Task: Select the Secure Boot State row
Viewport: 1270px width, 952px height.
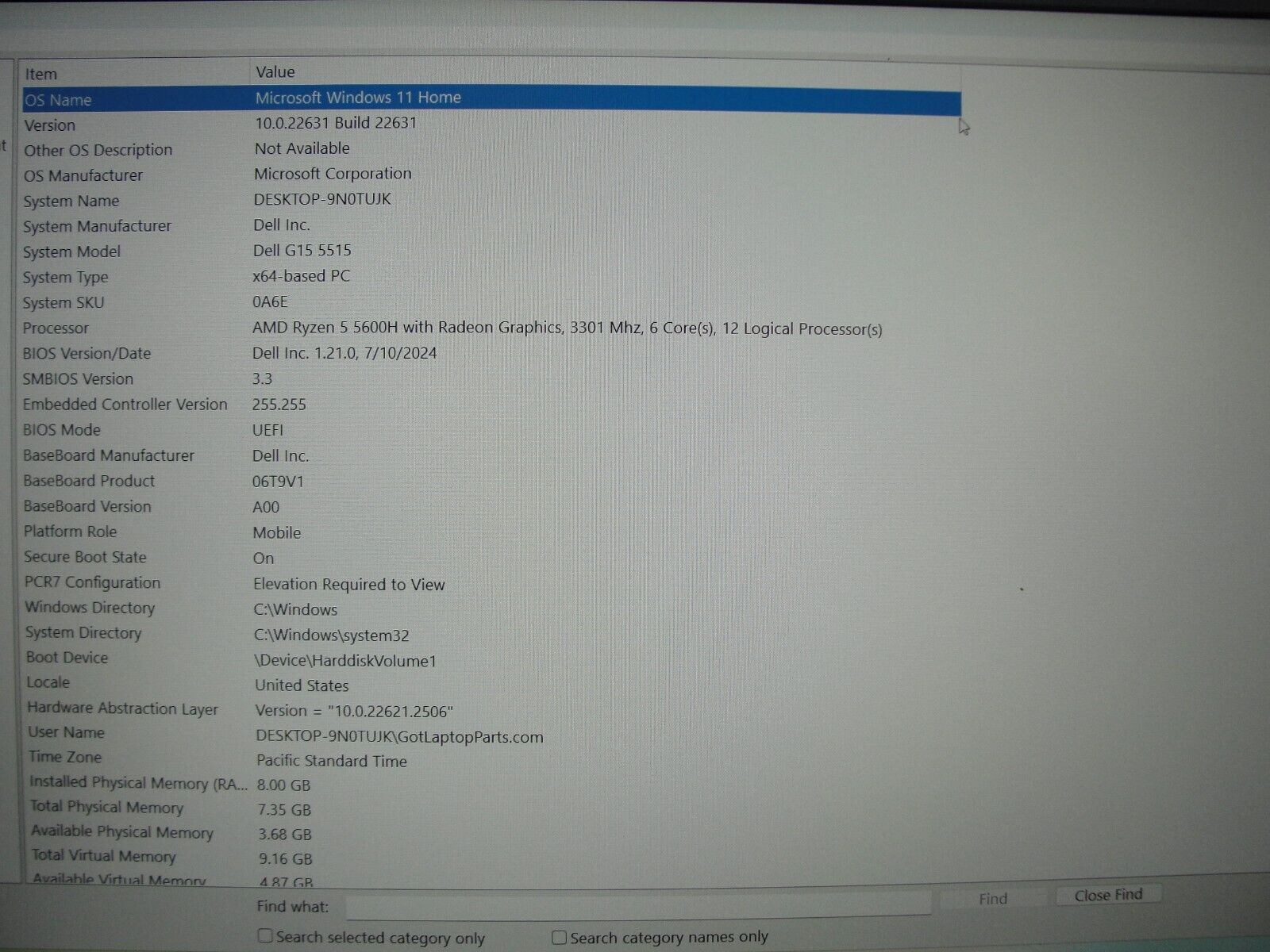Action: (x=492, y=557)
